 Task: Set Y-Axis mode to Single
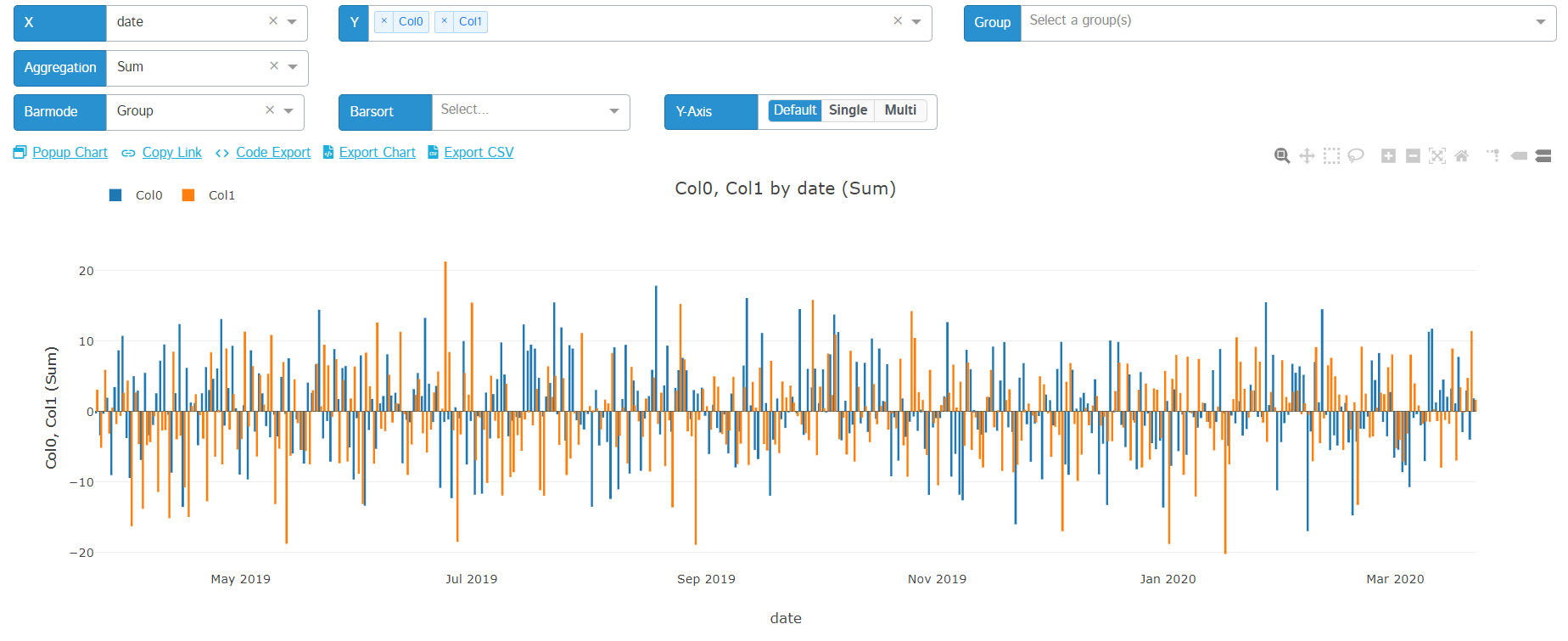[848, 110]
